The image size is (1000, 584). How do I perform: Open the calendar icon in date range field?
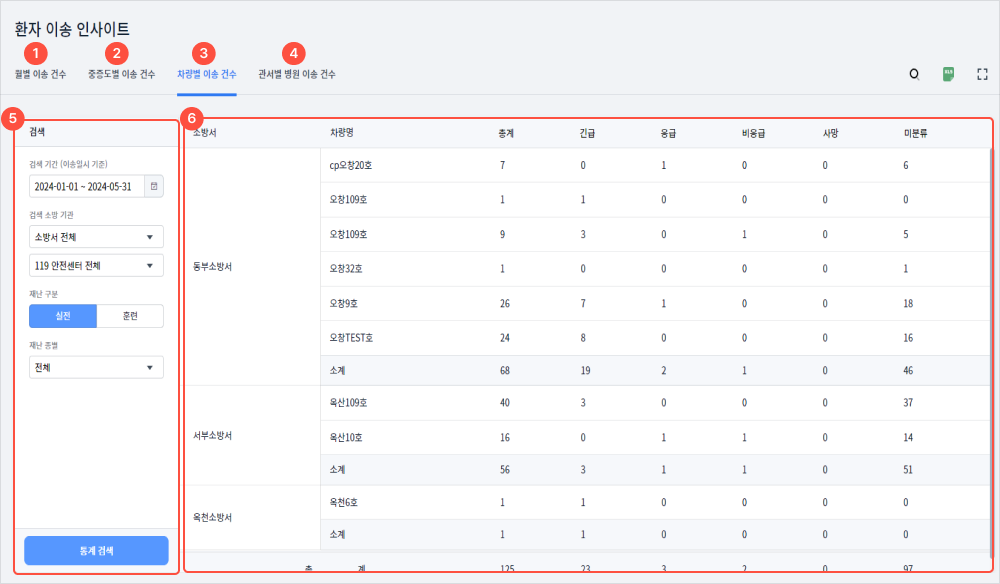click(153, 186)
